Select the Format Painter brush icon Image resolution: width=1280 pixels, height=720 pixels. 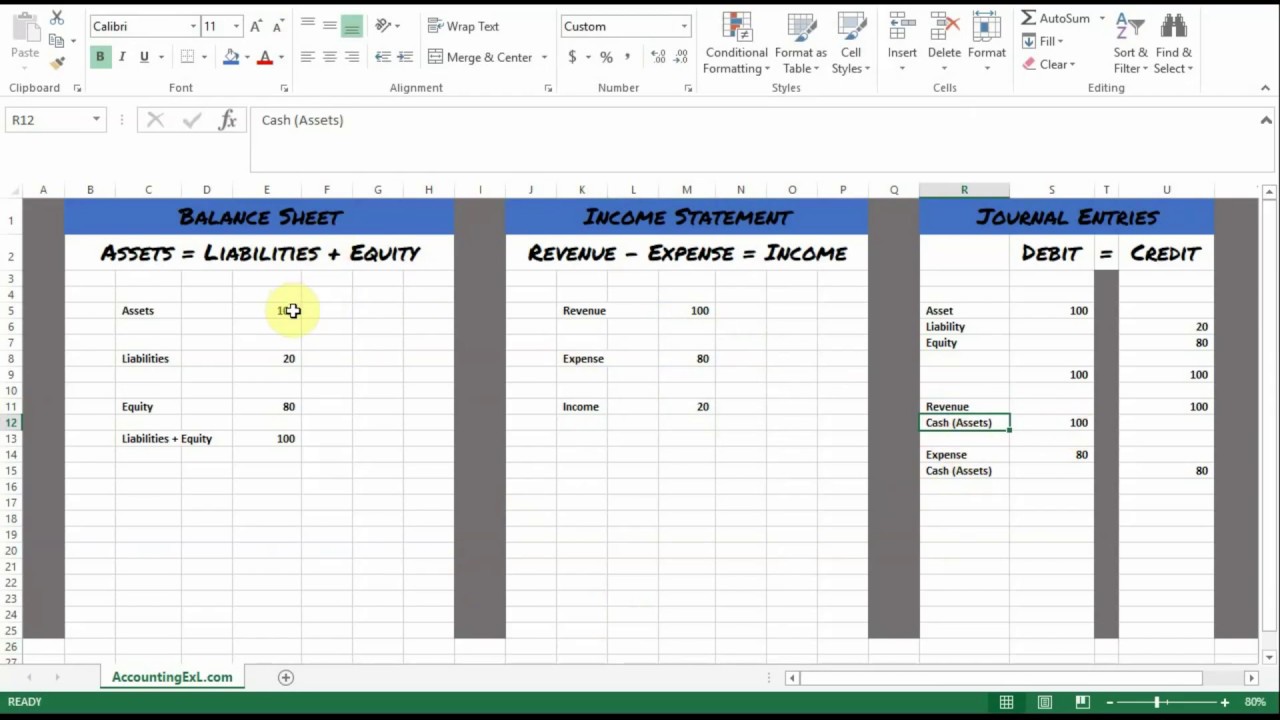[x=57, y=63]
